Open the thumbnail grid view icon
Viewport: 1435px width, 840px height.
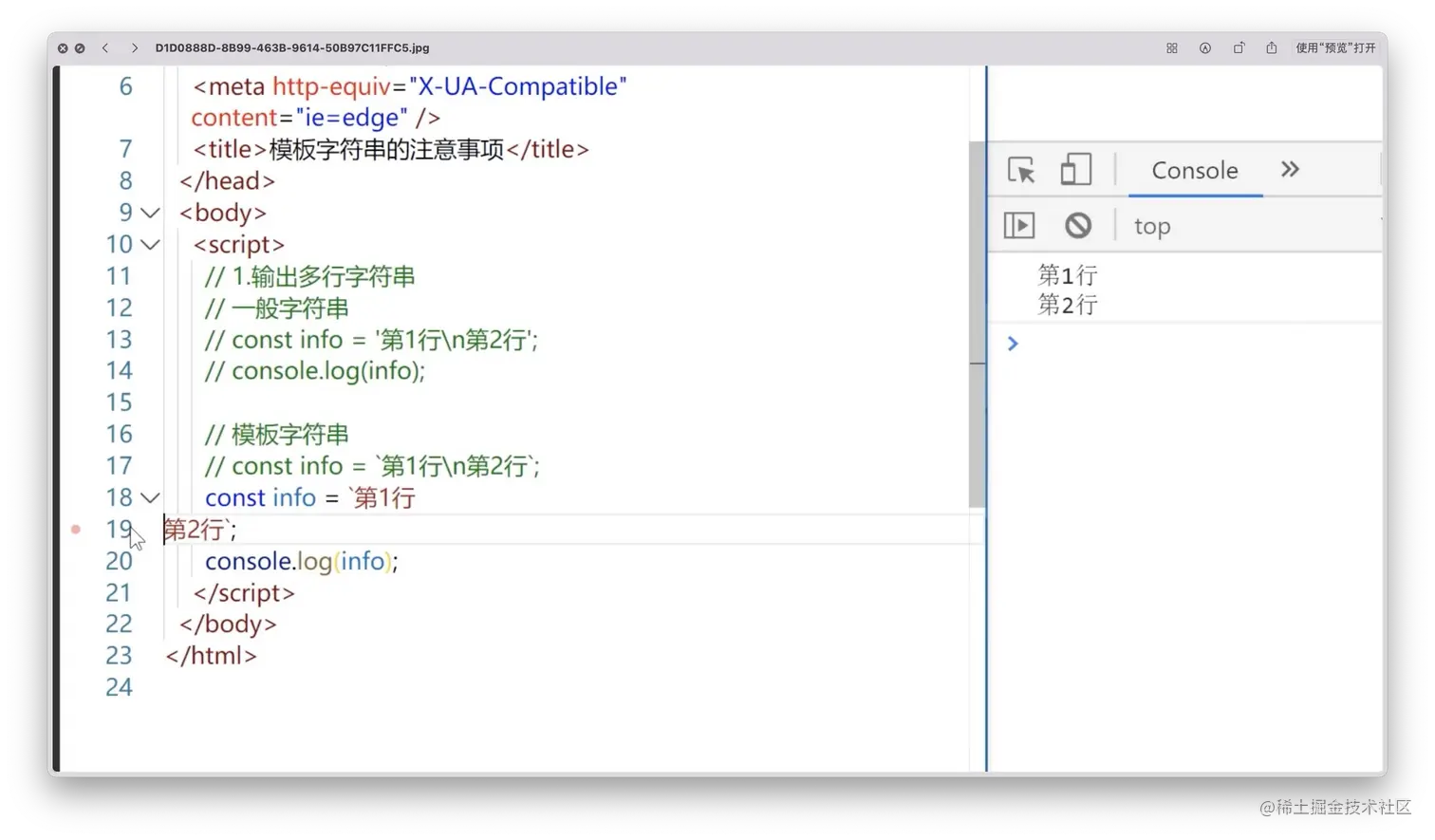point(1171,47)
